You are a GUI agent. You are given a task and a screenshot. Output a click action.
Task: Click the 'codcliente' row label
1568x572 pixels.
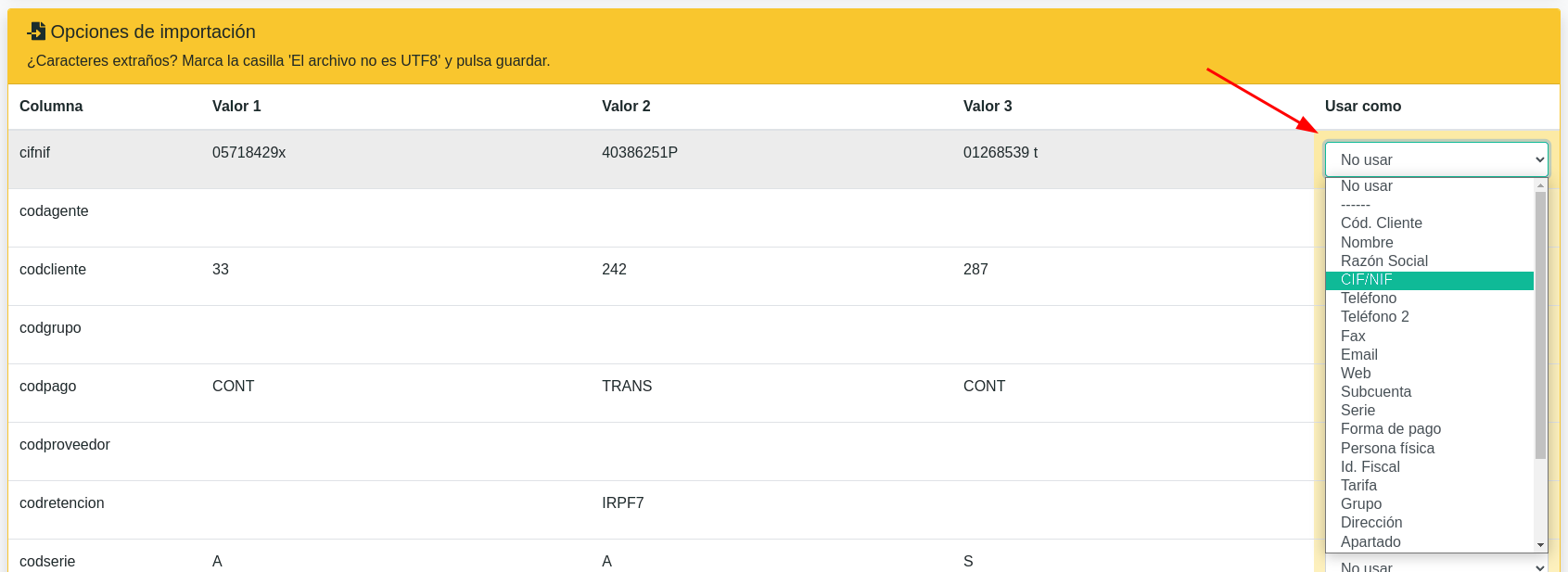click(53, 270)
